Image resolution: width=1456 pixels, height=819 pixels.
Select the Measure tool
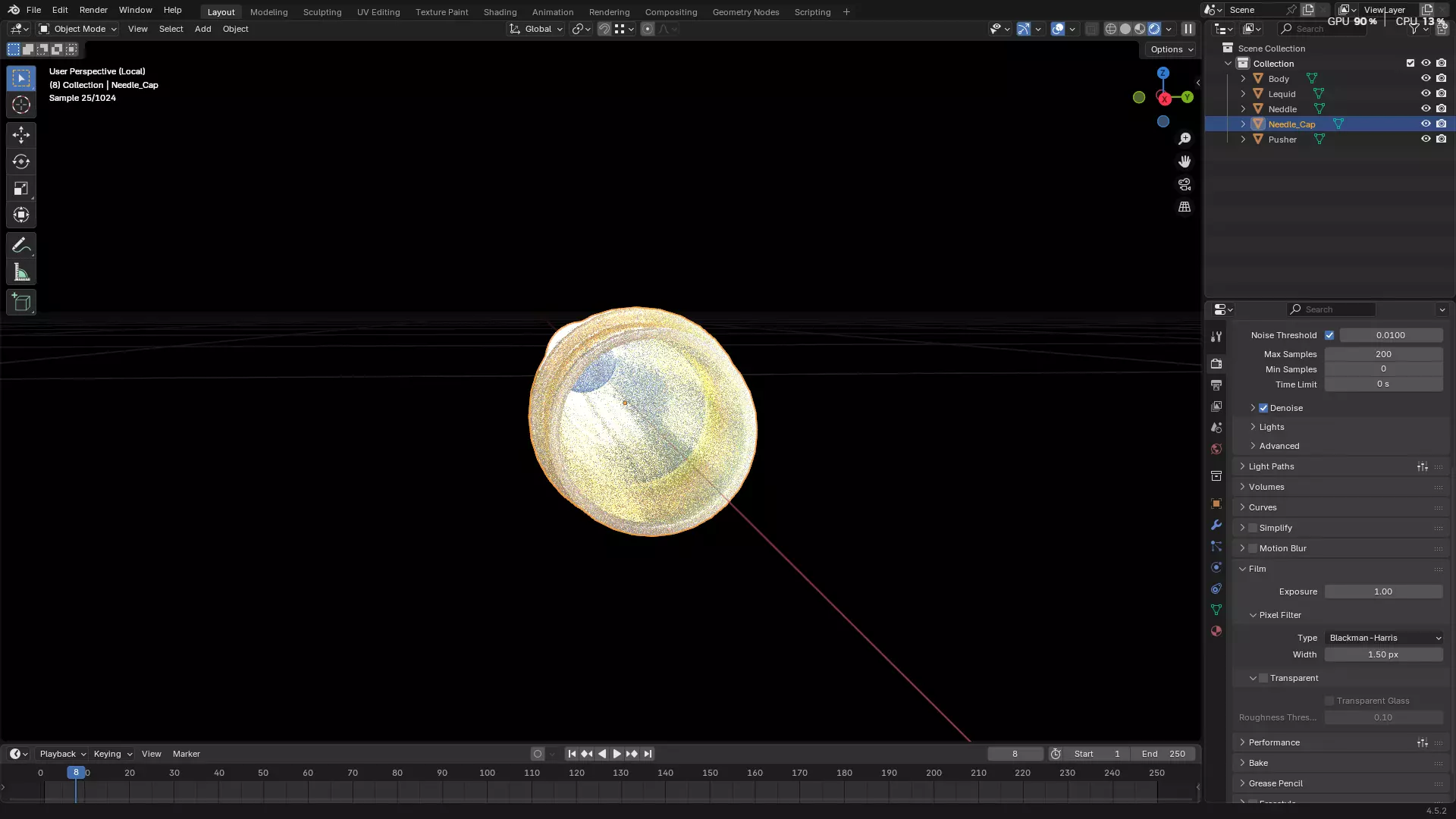pos(21,273)
